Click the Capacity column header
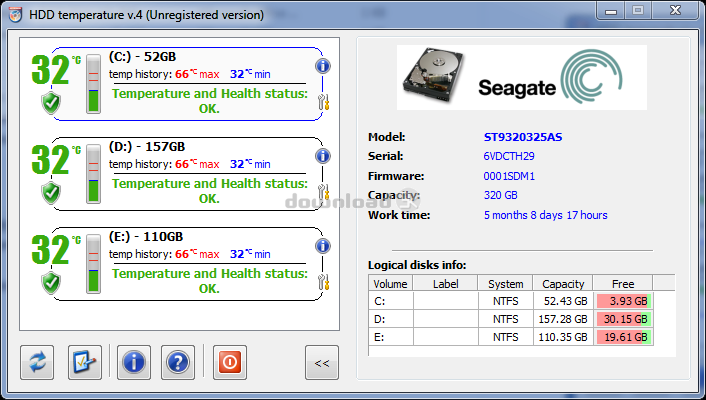This screenshot has height=400, width=706. [x=563, y=284]
